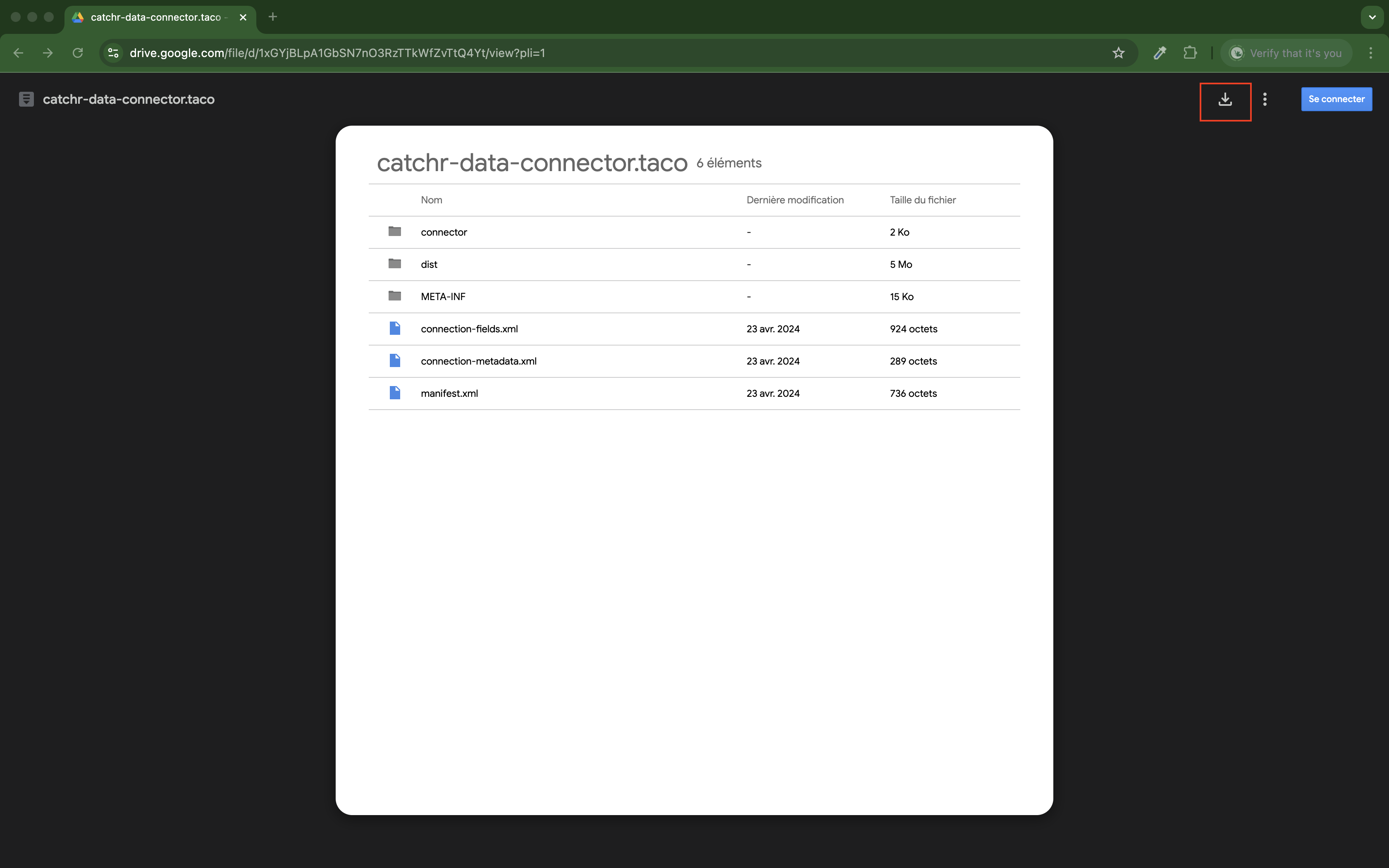
Task: Select connection-fields.xml file name
Action: (x=469, y=329)
